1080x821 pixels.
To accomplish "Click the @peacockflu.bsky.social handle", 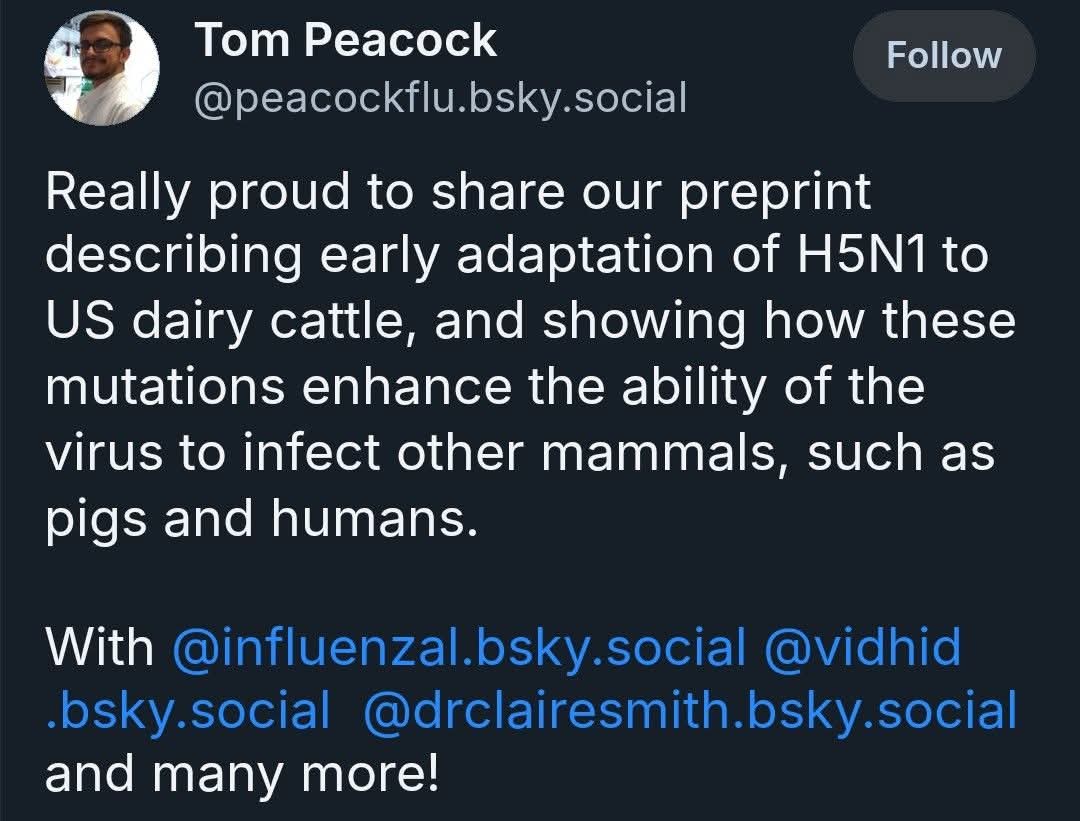I will pyautogui.click(x=440, y=99).
